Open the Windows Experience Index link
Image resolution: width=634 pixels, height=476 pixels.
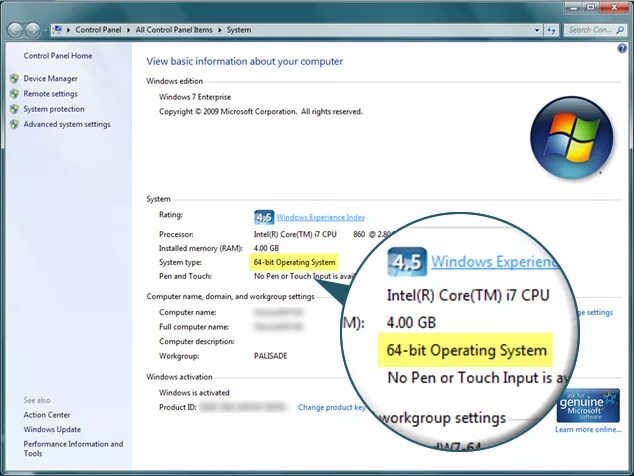pos(321,218)
